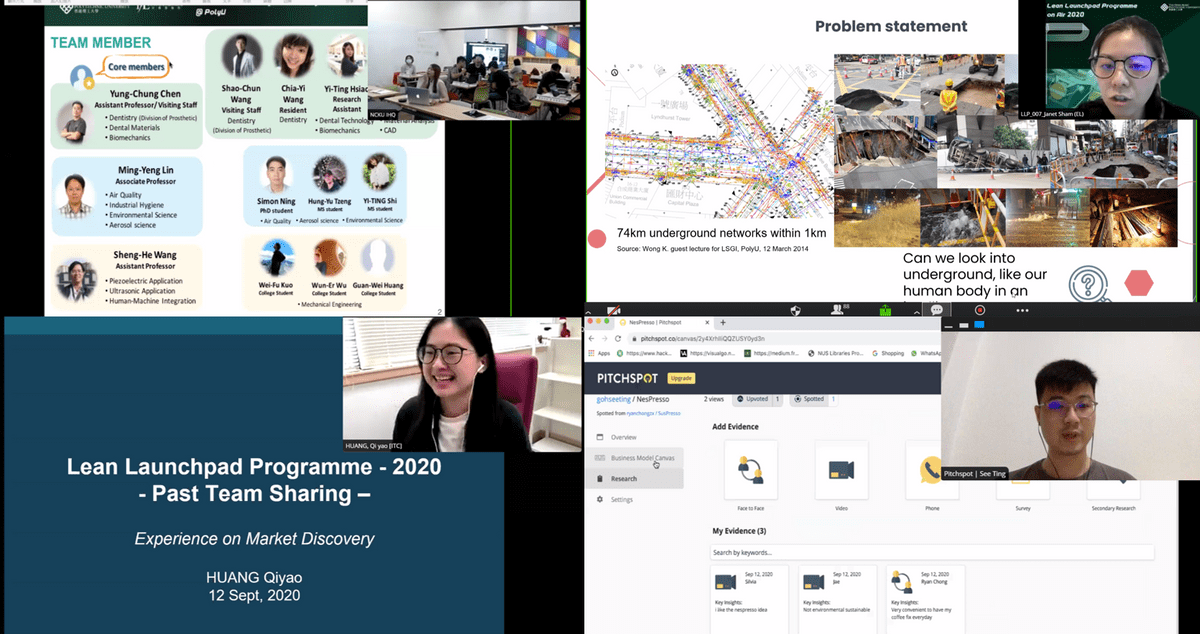Open the NUS Libraries bookmark

tap(834, 353)
